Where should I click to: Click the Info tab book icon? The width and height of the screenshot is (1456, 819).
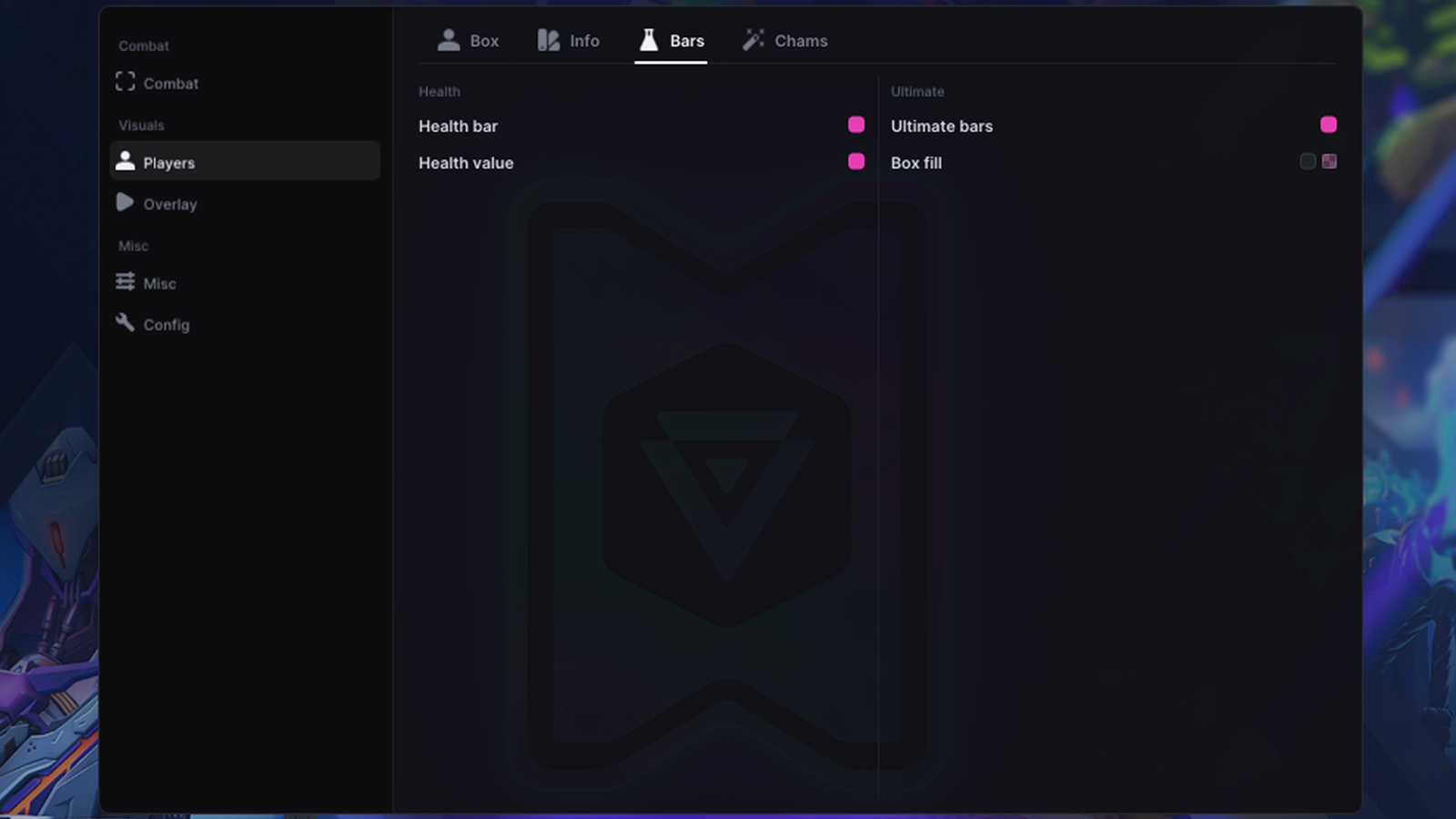(548, 40)
